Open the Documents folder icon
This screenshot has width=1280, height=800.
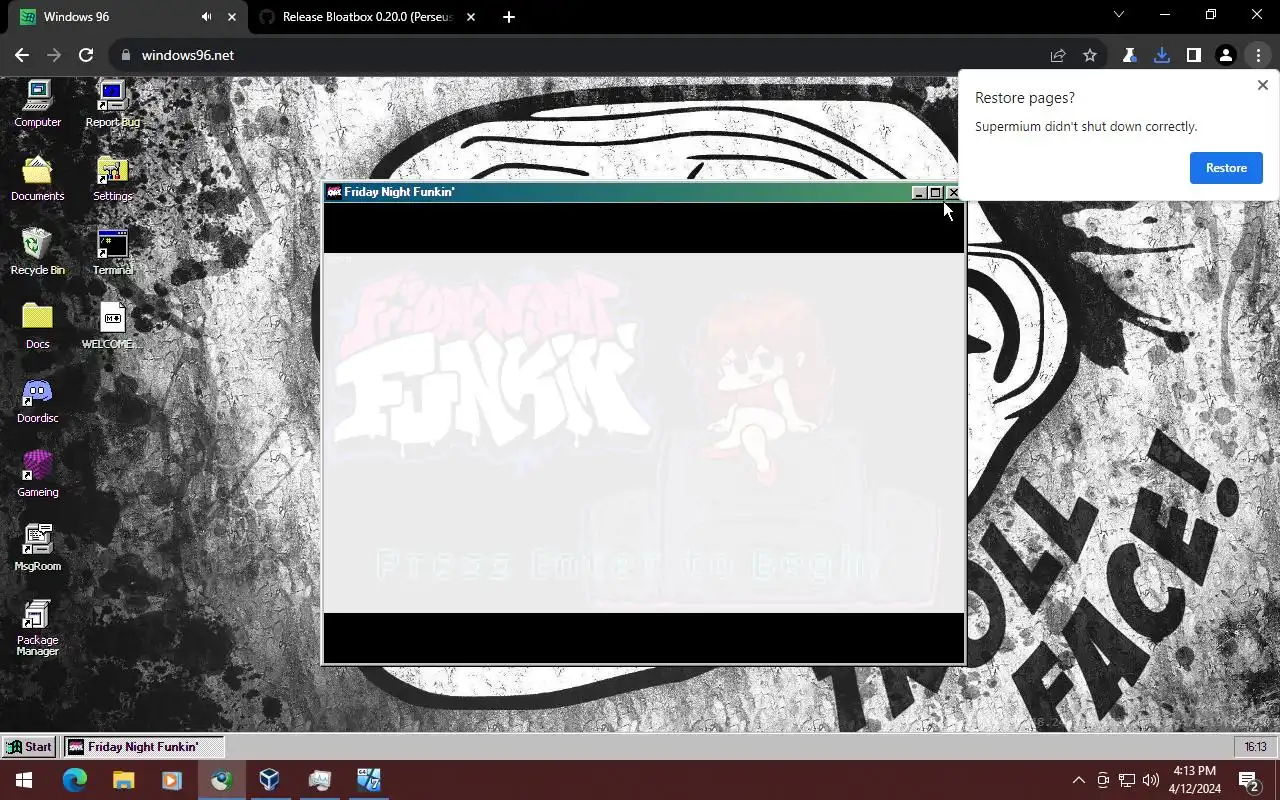click(37, 178)
